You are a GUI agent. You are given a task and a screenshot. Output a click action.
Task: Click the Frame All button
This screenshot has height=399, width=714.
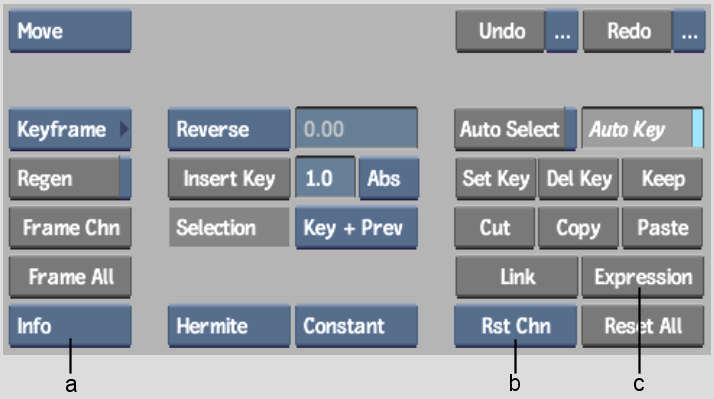coord(70,276)
